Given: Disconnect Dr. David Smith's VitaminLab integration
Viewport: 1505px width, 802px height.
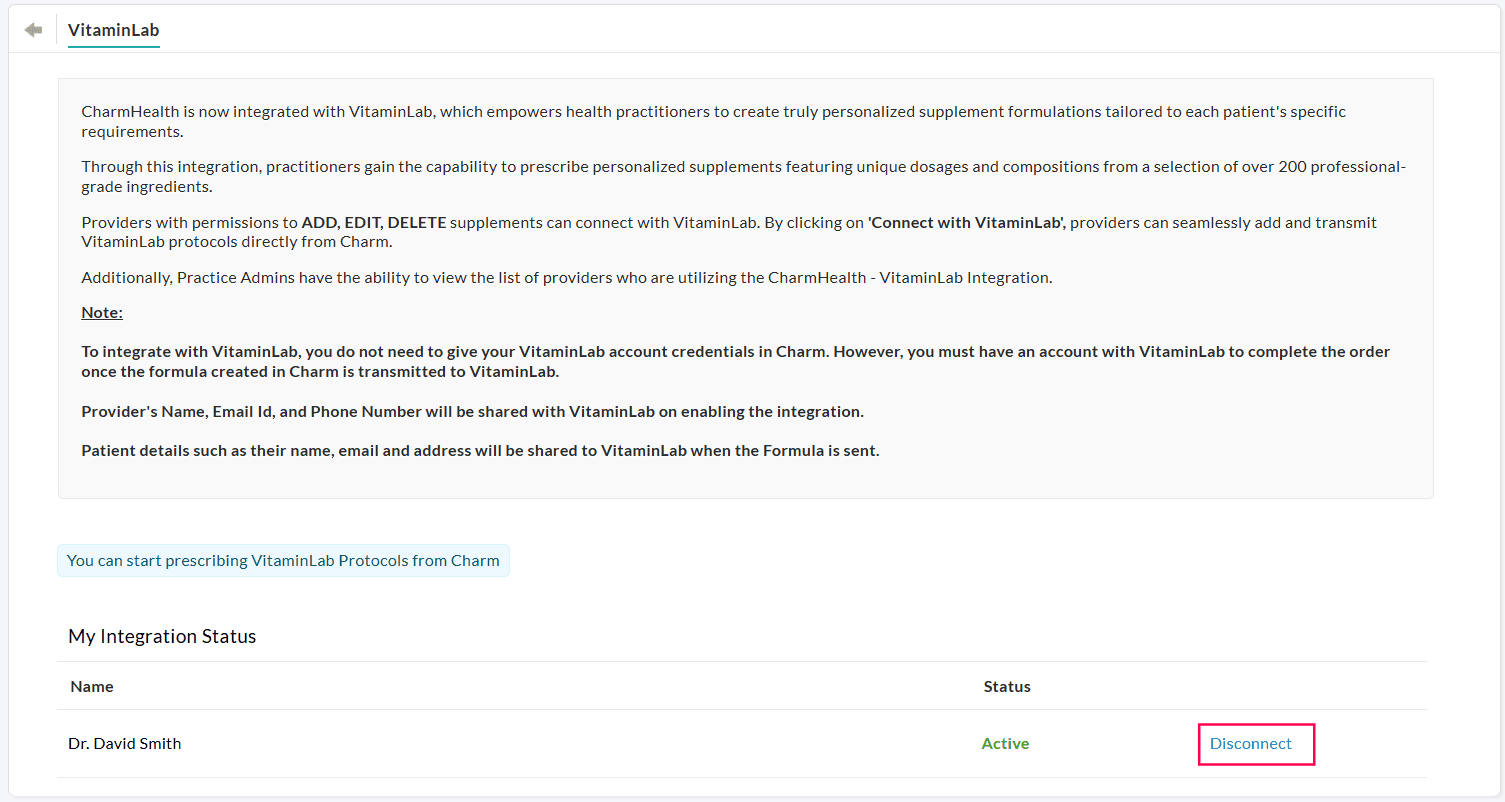Looking at the screenshot, I should 1251,744.
